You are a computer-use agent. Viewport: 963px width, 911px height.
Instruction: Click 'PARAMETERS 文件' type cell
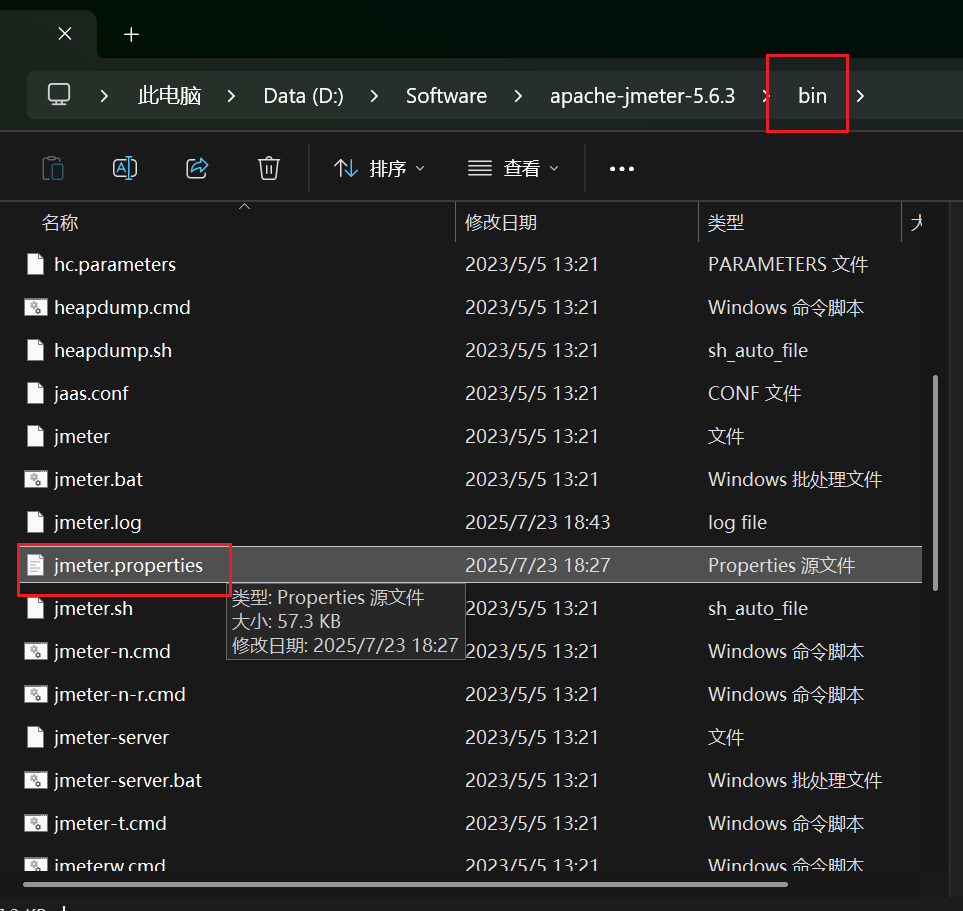[788, 264]
